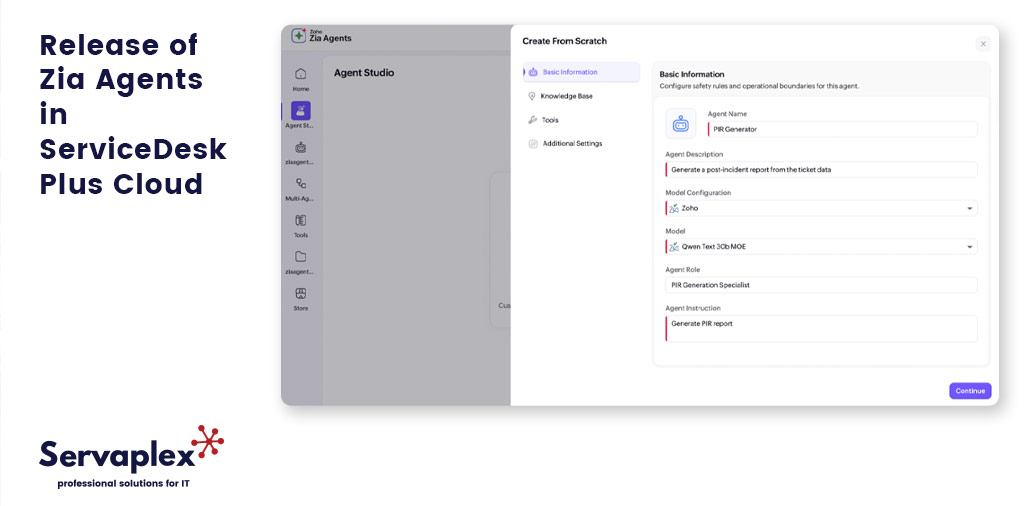Click the Basic Information section heading

pyautogui.click(x=692, y=74)
